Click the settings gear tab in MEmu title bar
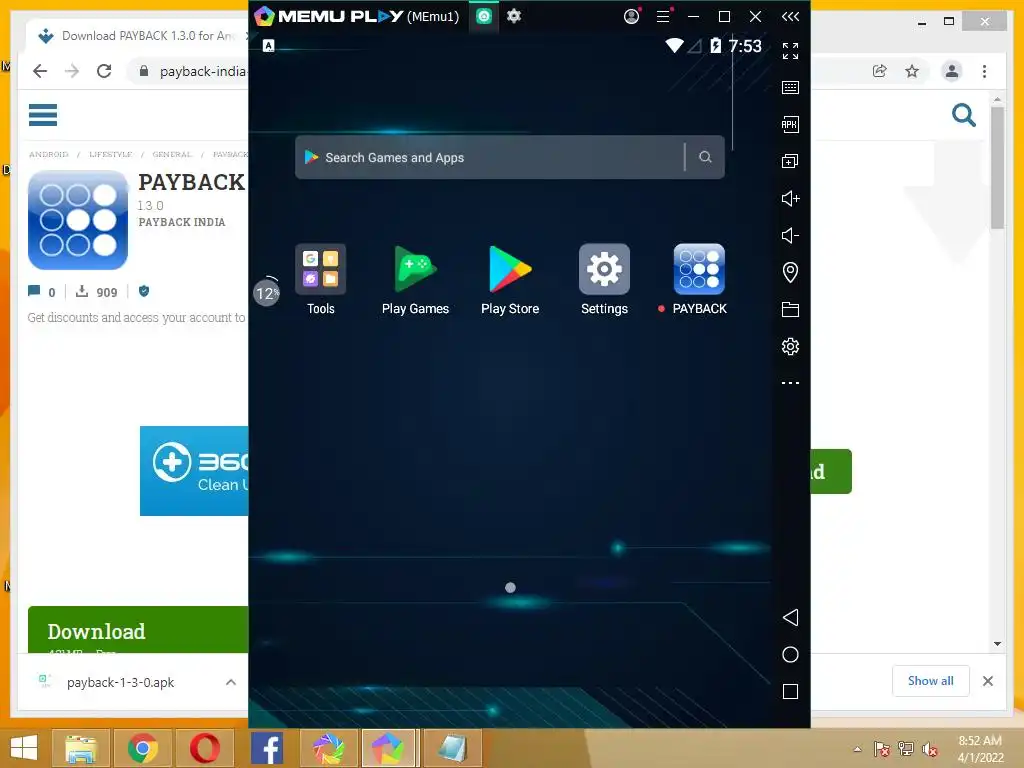 pos(514,16)
